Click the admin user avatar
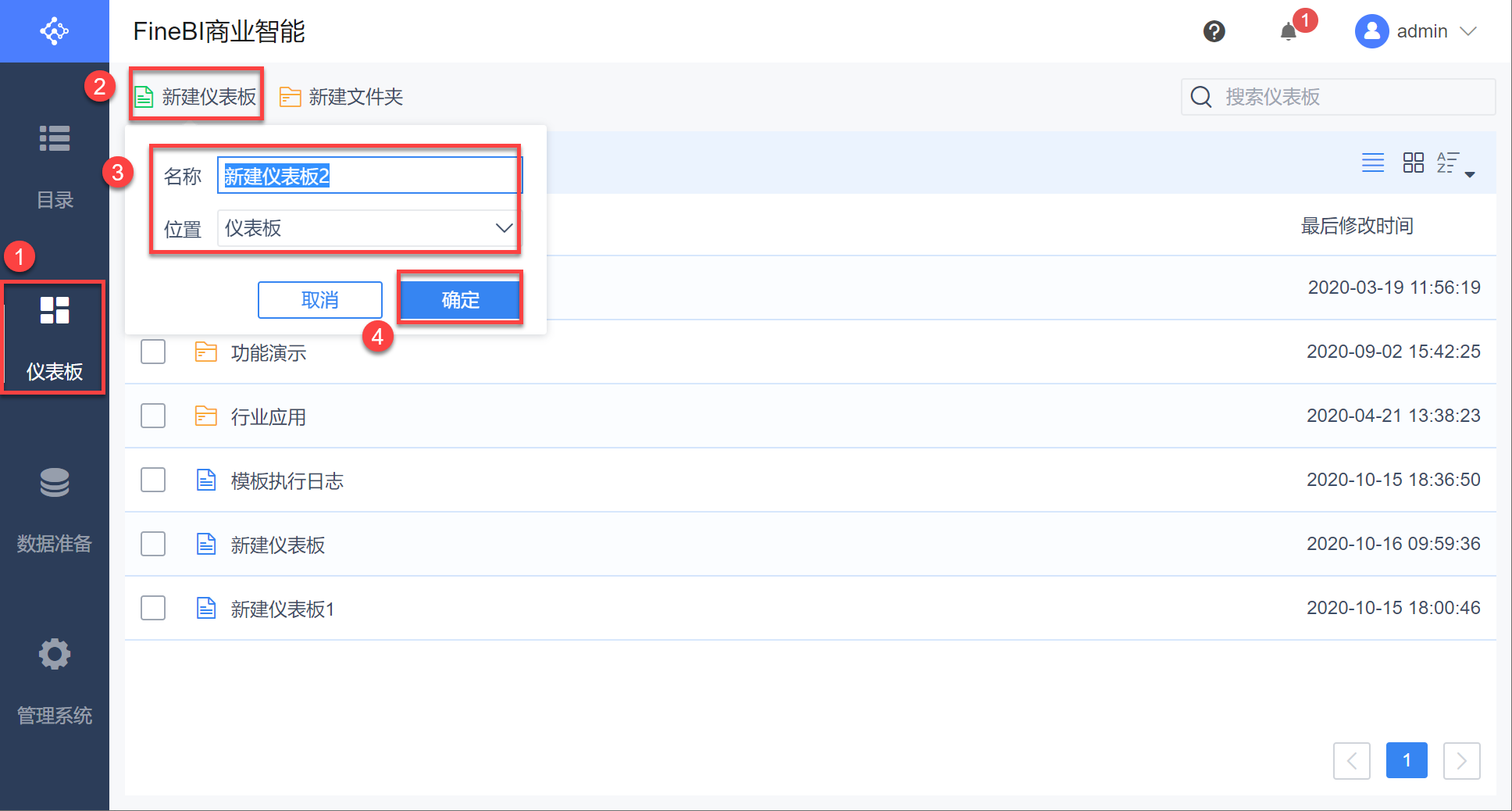The width and height of the screenshot is (1512, 811). (x=1371, y=31)
